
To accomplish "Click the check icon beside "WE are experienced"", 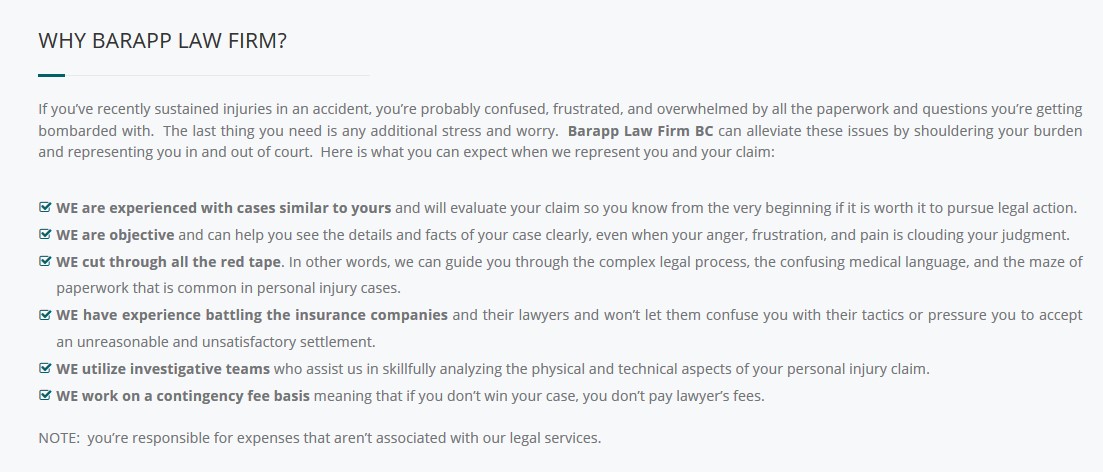I will point(45,208).
